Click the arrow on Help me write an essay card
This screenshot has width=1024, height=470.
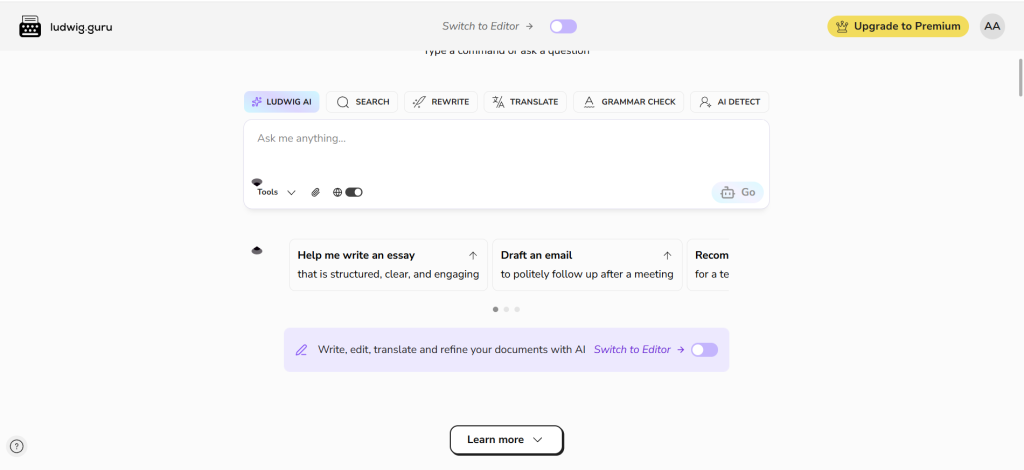click(473, 255)
